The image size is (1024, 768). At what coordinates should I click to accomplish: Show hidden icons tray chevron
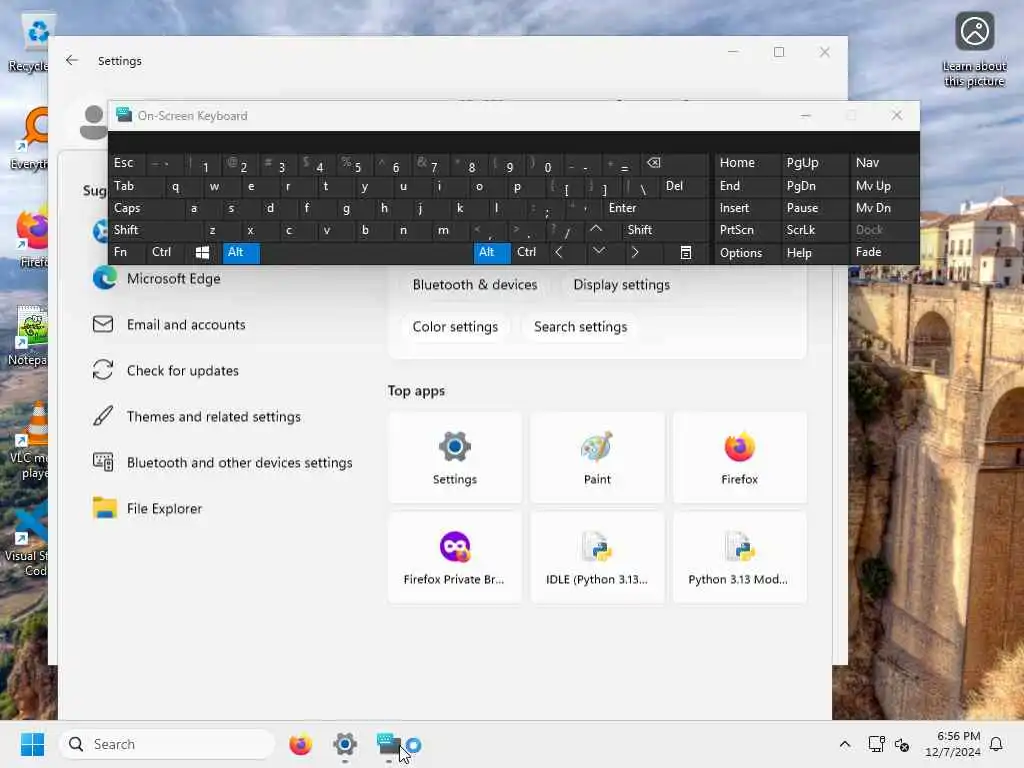pos(844,744)
